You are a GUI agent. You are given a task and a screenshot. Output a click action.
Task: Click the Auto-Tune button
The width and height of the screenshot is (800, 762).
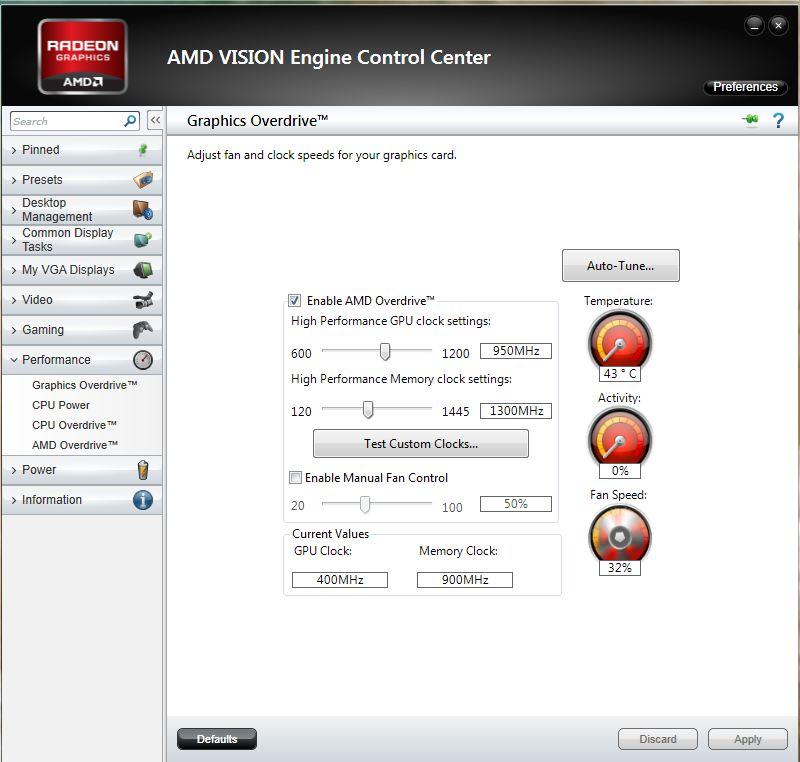point(620,265)
